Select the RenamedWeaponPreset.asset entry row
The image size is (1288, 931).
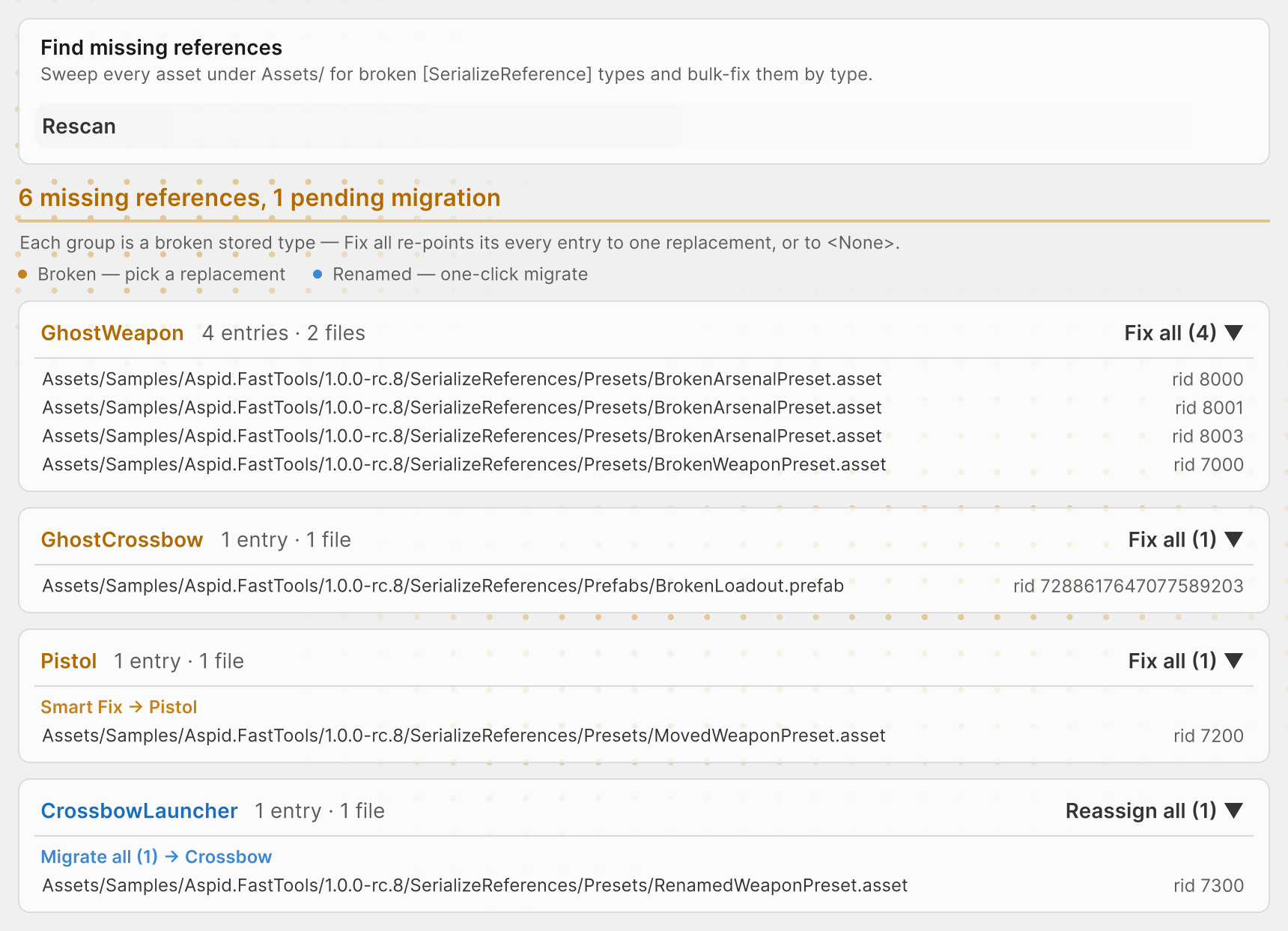coord(643,885)
